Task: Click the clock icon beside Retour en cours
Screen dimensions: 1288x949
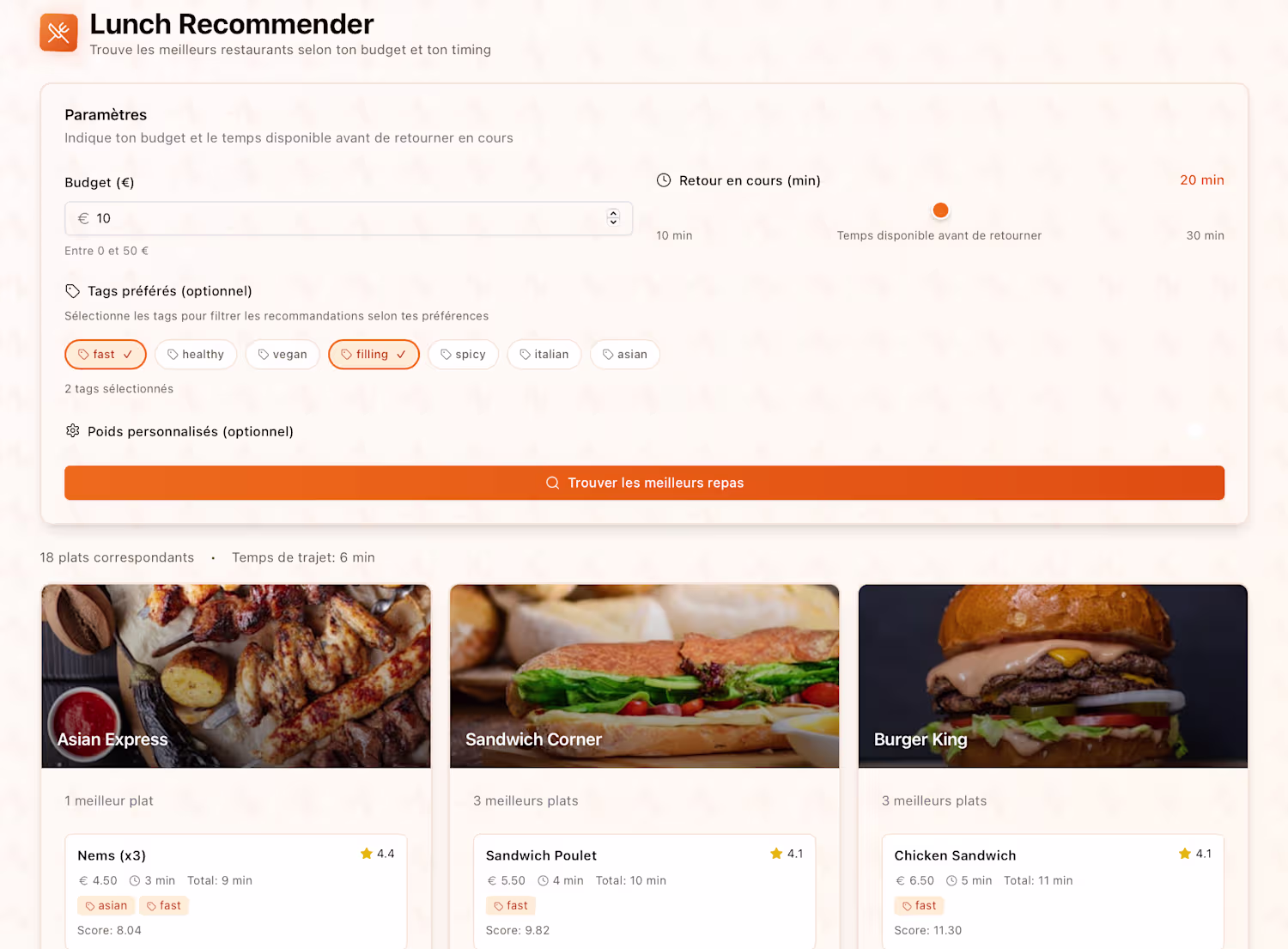Action: pyautogui.click(x=664, y=180)
